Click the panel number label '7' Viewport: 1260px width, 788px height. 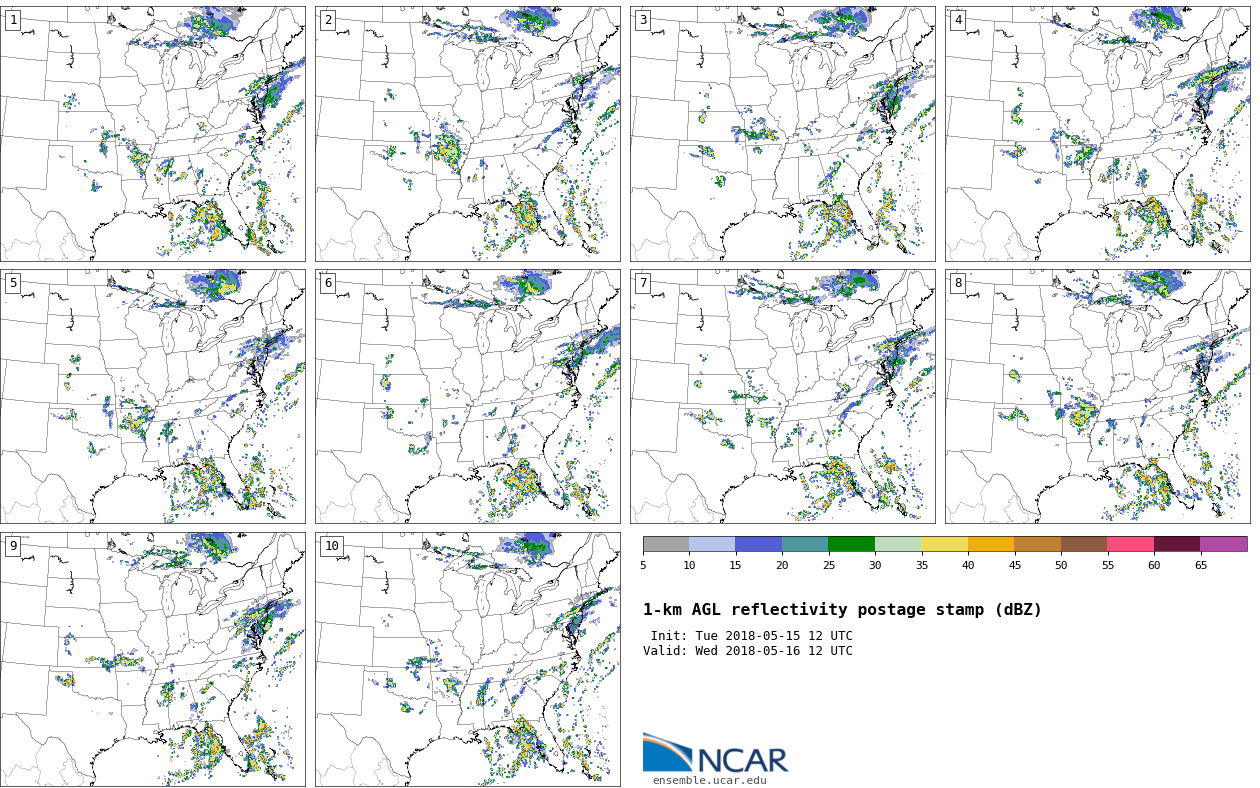tap(643, 283)
